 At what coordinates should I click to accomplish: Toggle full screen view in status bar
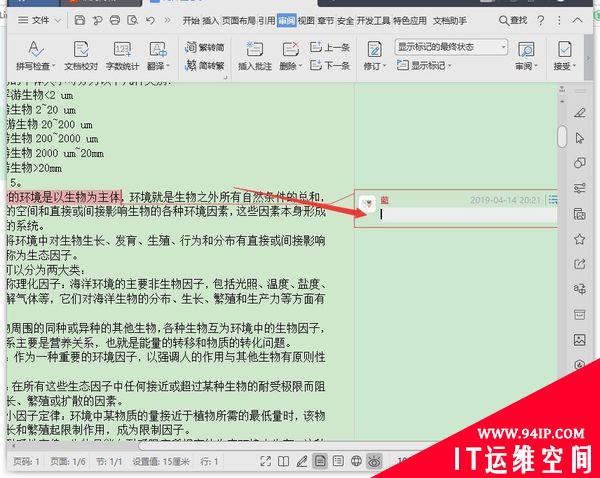tap(265, 461)
